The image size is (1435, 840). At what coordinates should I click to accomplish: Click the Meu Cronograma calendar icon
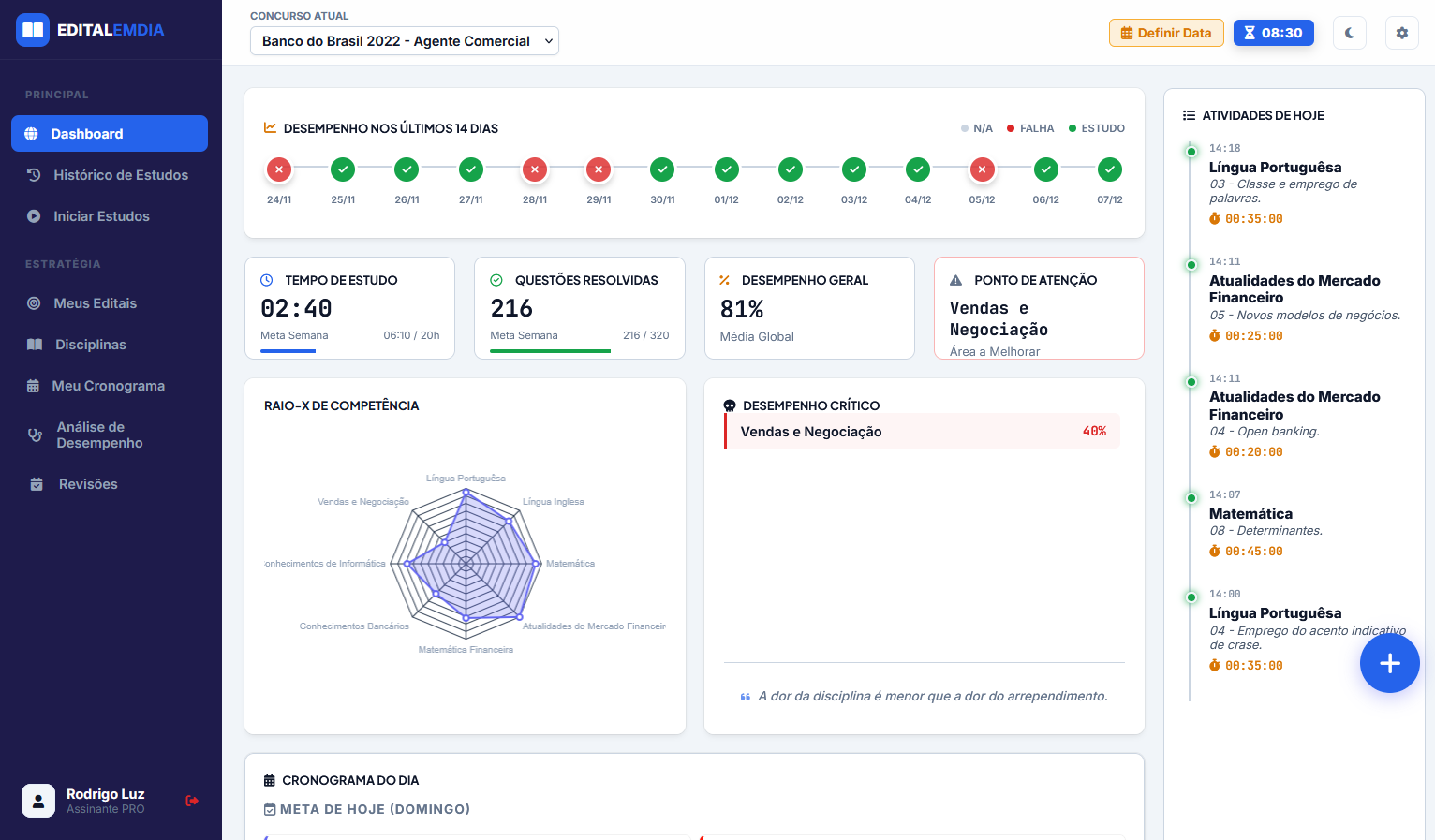pos(34,386)
